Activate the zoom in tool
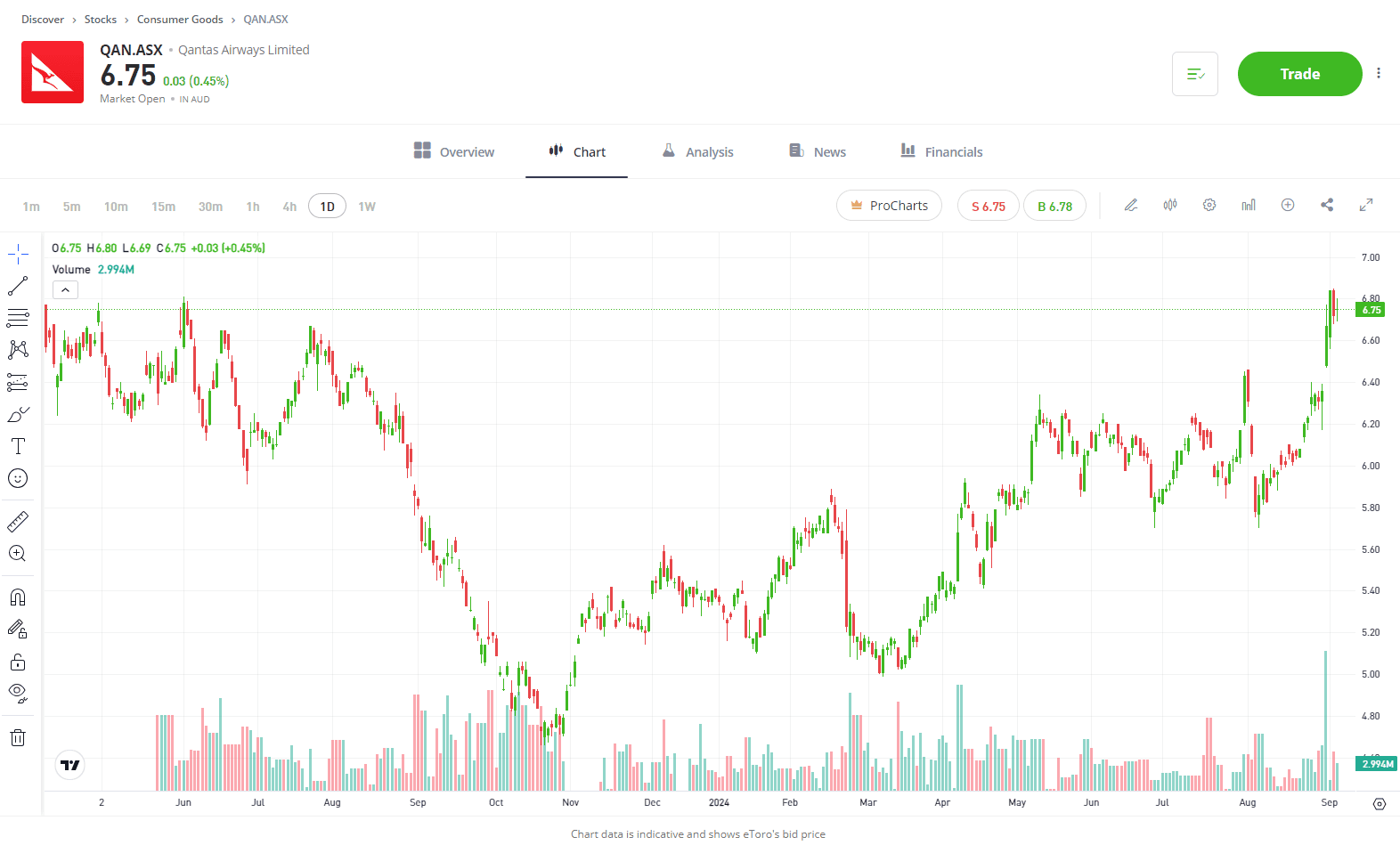 (18, 553)
